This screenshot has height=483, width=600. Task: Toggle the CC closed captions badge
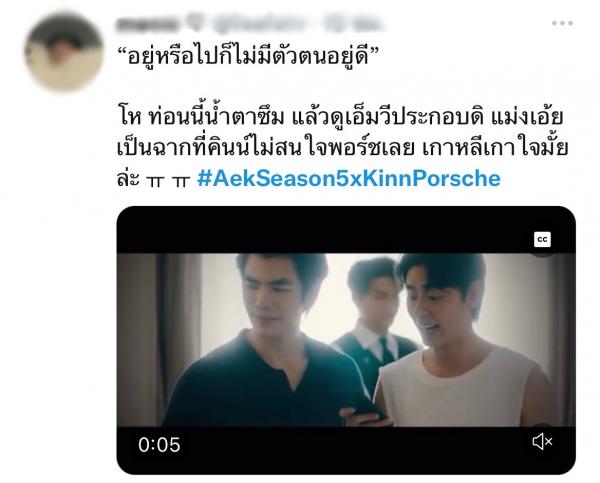(x=542, y=240)
